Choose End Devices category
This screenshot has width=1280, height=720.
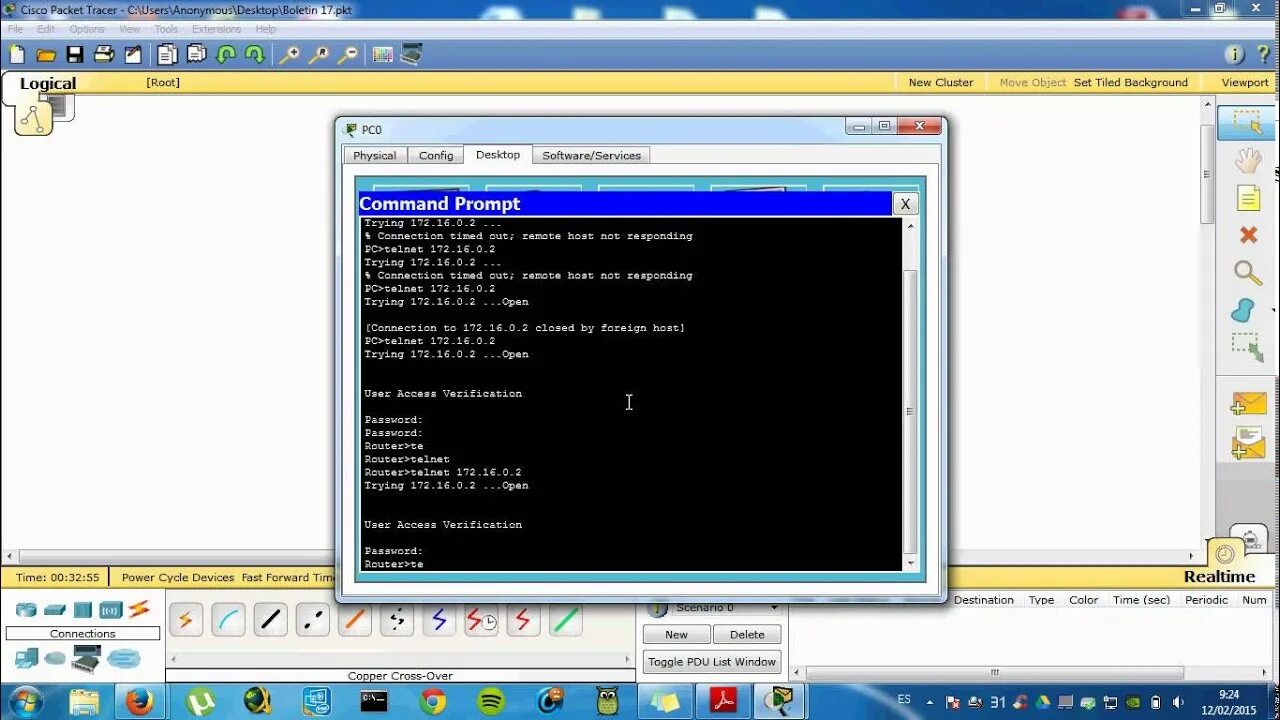point(26,658)
